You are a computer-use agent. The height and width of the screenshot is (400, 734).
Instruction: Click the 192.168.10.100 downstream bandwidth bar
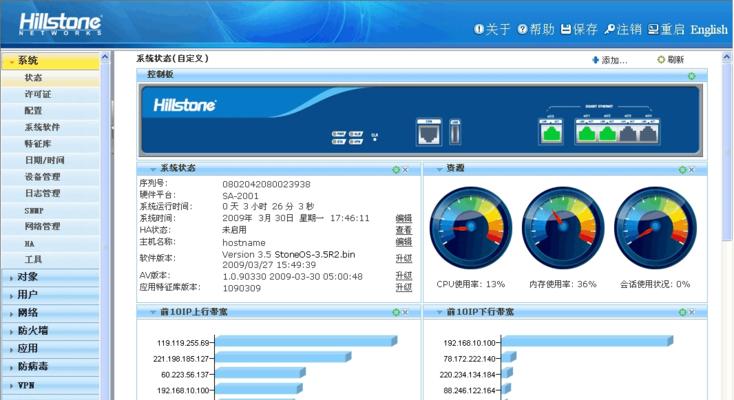[x=587, y=341]
